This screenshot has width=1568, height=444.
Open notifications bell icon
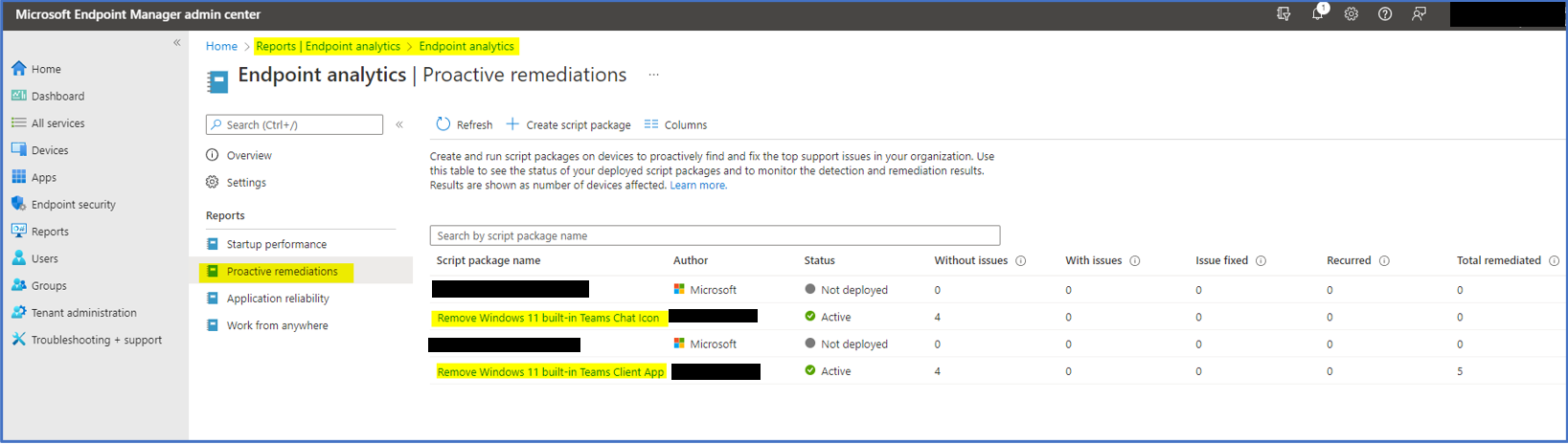coord(1318,13)
